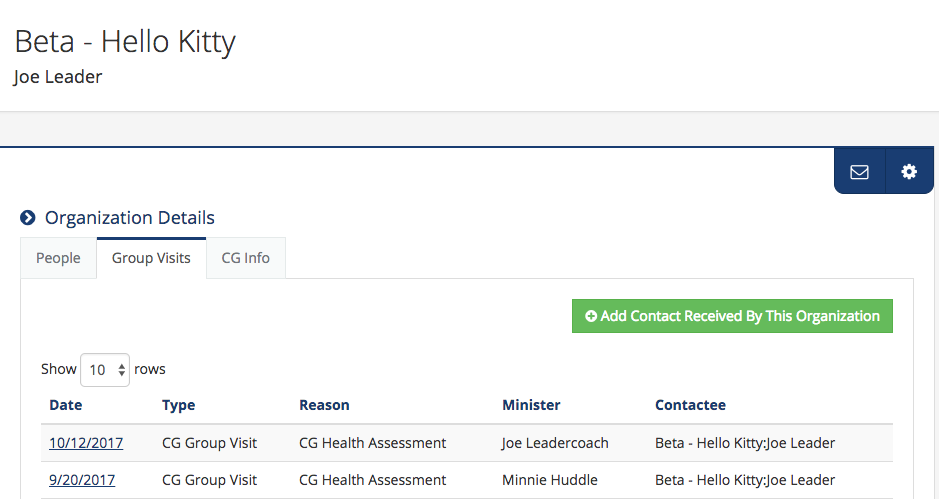The height and width of the screenshot is (499, 939).
Task: Add Contact Received By This Organization
Action: click(x=732, y=316)
